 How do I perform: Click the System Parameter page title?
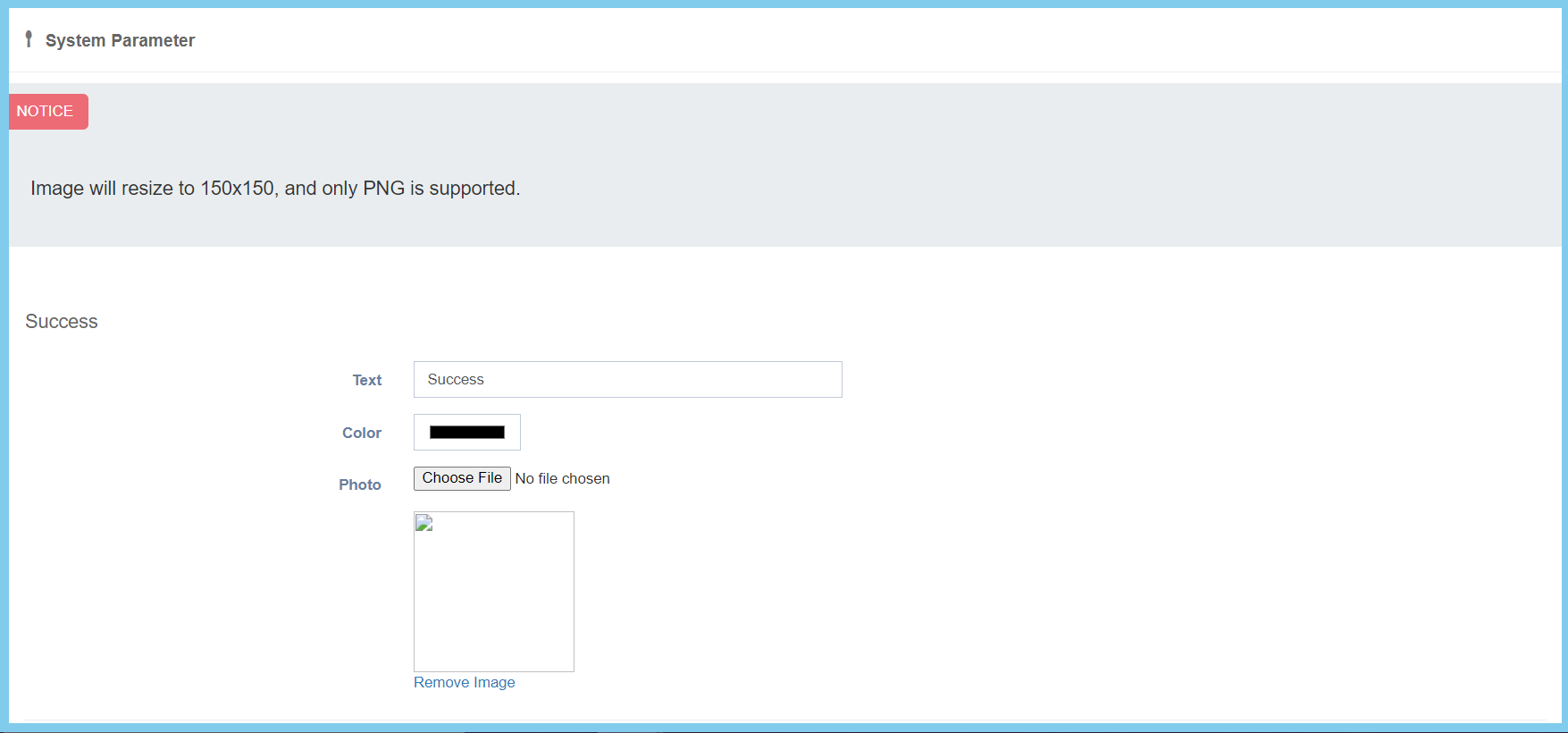coord(120,40)
